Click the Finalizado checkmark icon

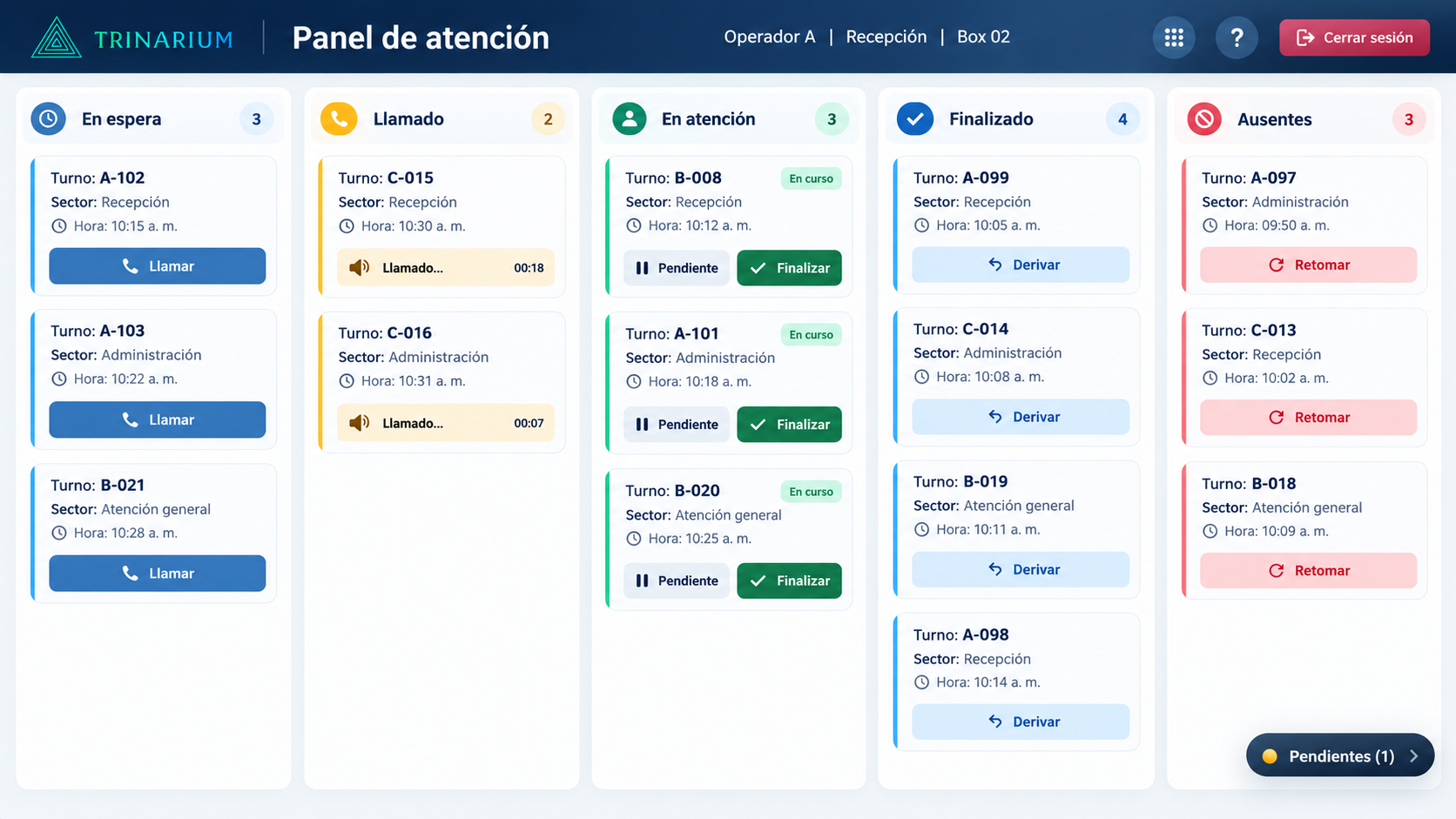click(x=915, y=118)
